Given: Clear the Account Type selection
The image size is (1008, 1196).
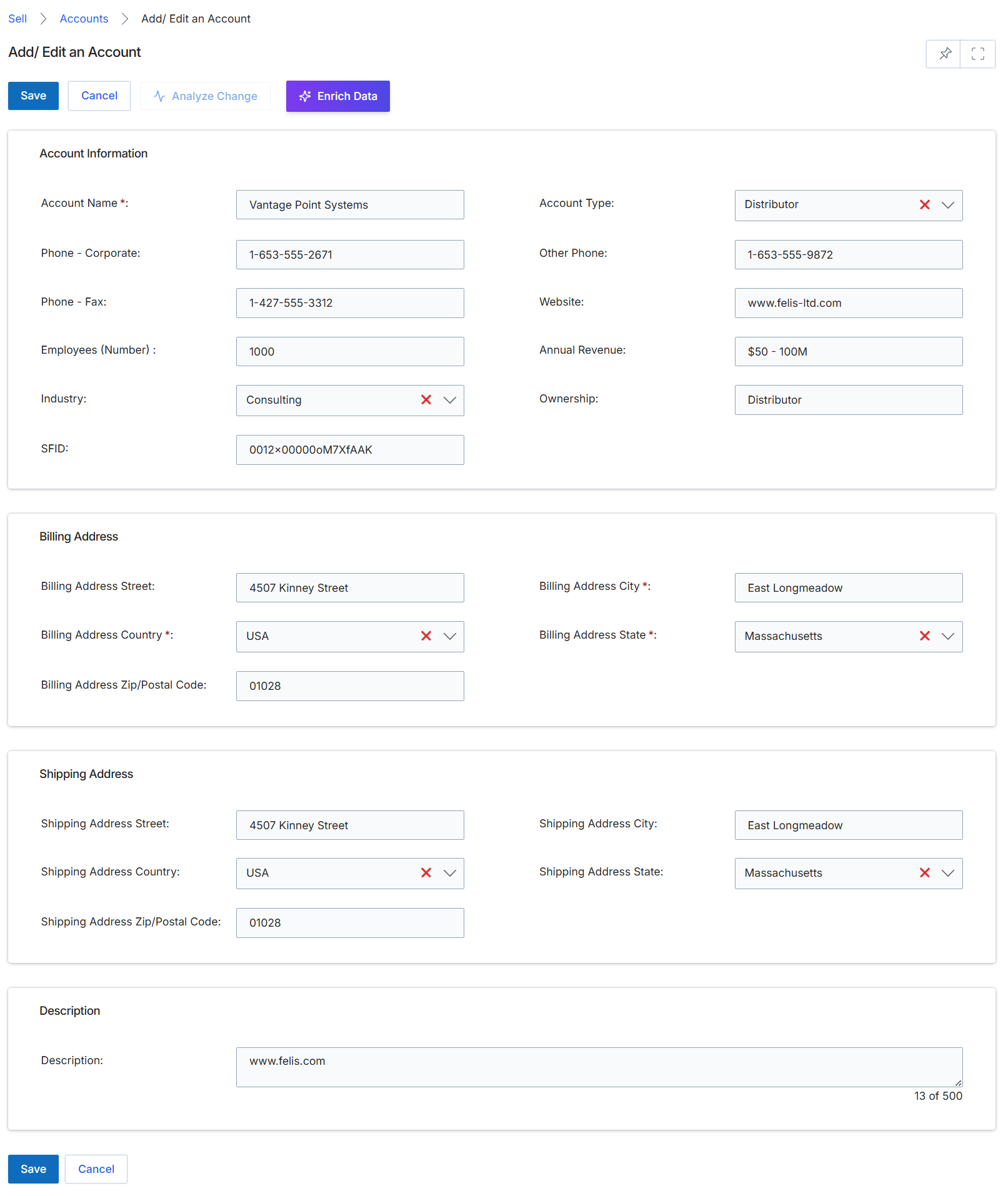Looking at the screenshot, I should coord(924,205).
